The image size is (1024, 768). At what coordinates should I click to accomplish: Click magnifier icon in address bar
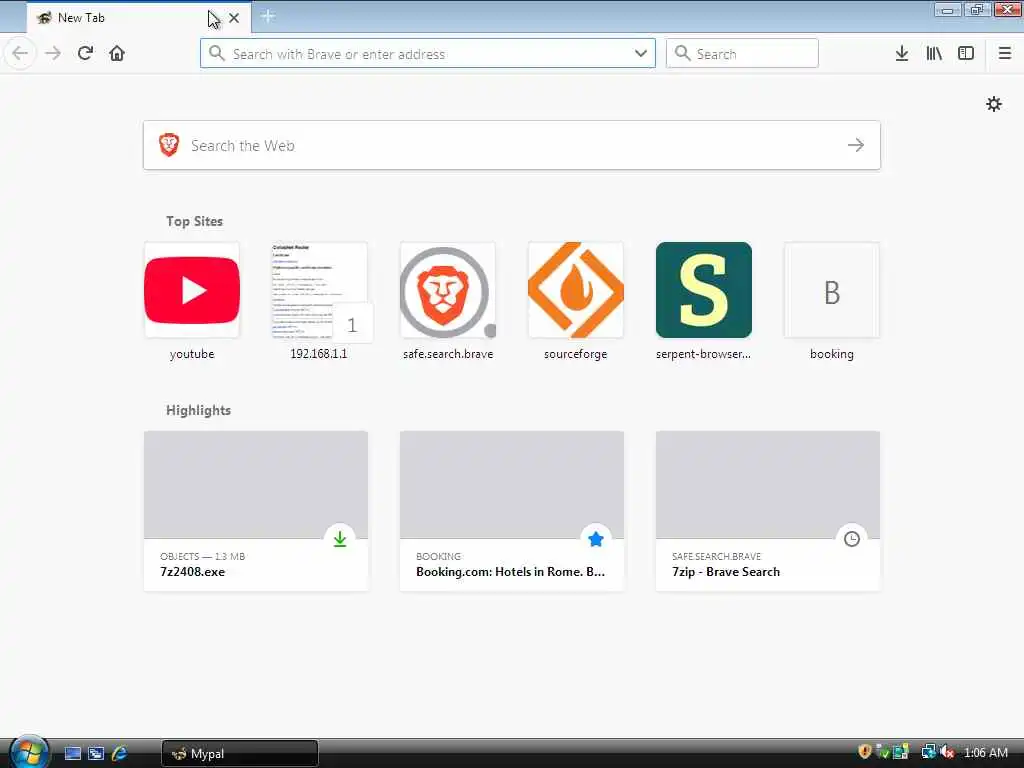tap(217, 54)
